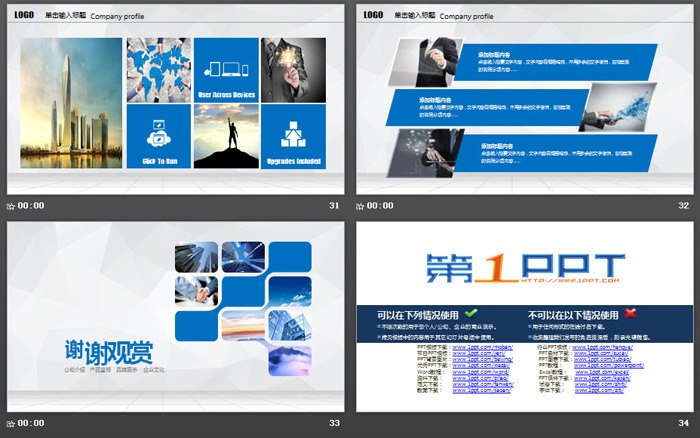
Task: Click the 'Upgrades Included' icon tile
Action: (293, 136)
